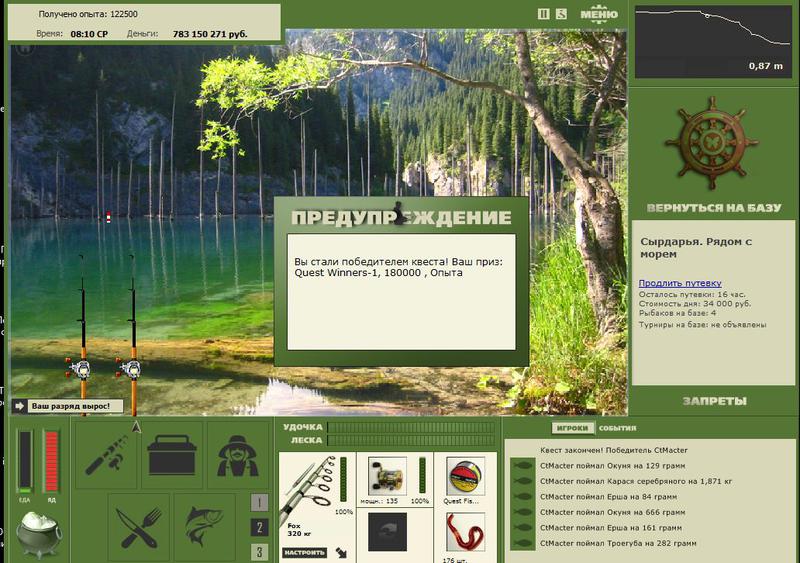Open the knife and fork food icon
The height and width of the screenshot is (563, 800).
click(138, 527)
